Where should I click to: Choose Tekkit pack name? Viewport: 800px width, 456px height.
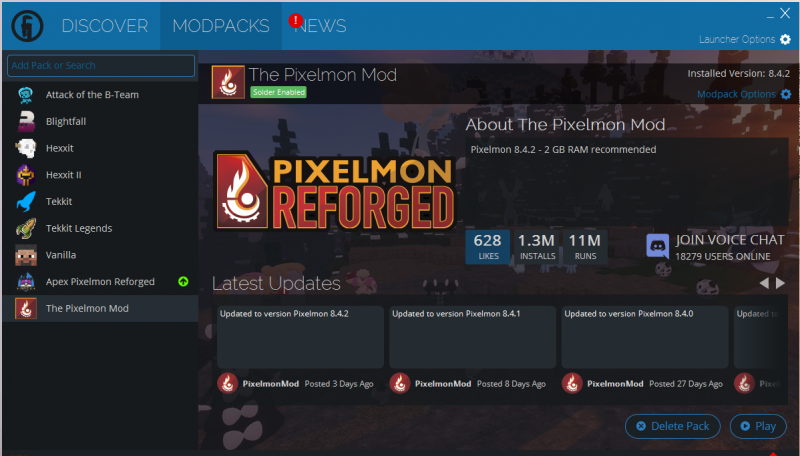point(59,201)
